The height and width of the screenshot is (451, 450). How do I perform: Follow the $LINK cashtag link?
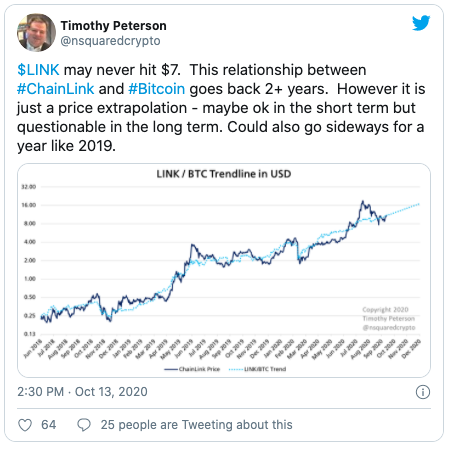38,70
